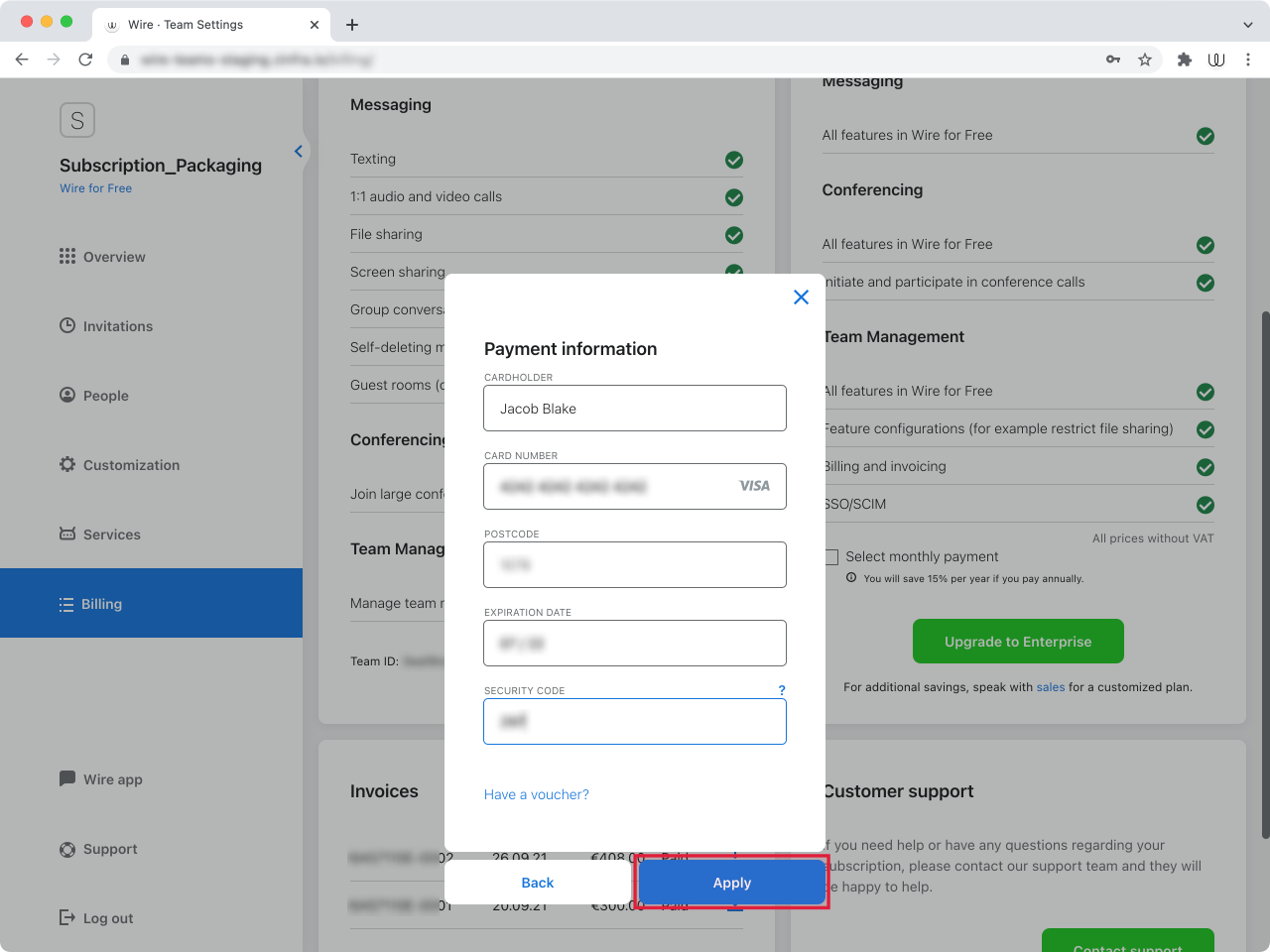Click the SSO/SCIM checkmark icon
The height and width of the screenshot is (952, 1270).
tap(1206, 505)
